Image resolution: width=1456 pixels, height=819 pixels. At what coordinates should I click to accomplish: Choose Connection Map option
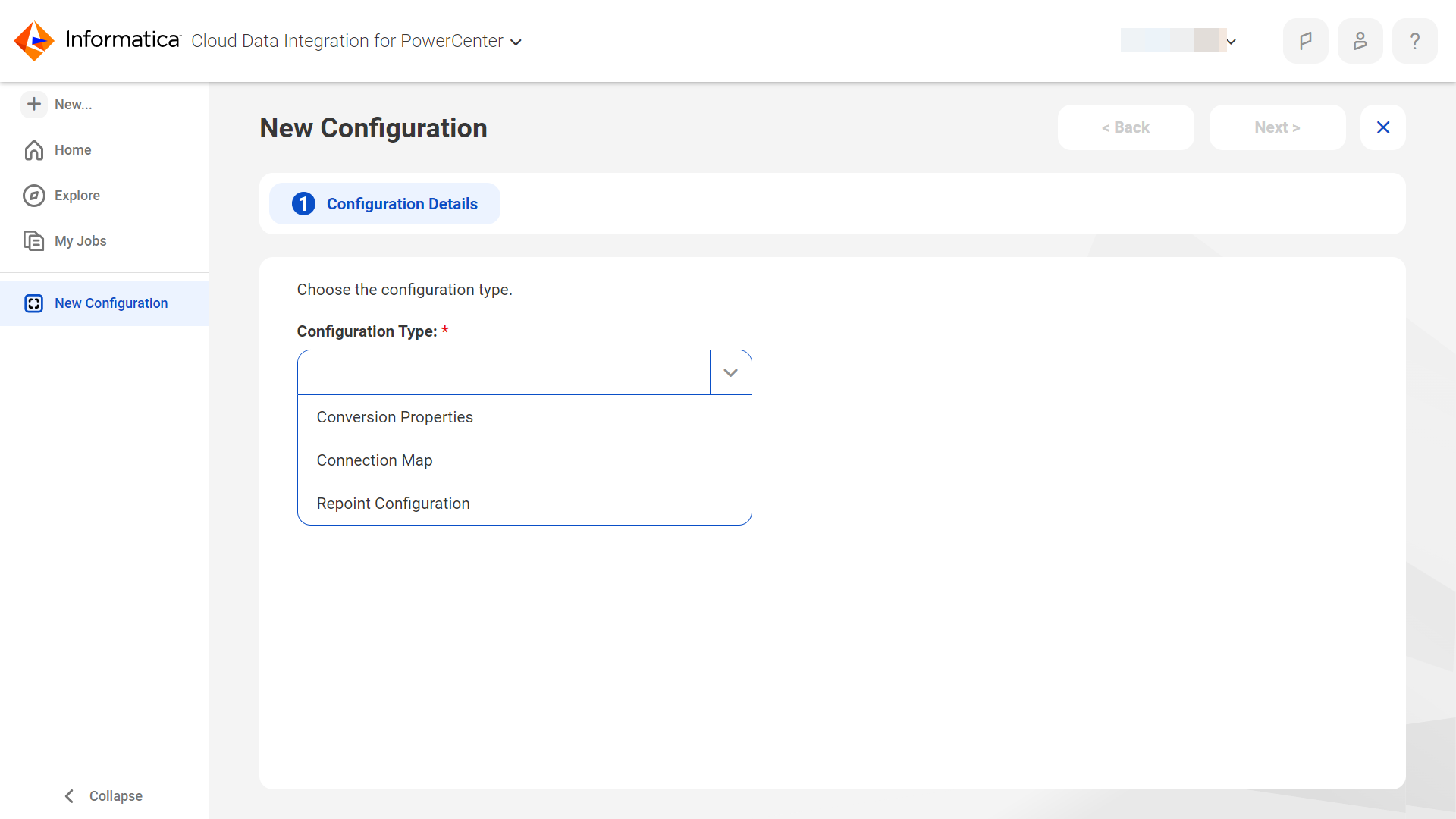click(525, 460)
